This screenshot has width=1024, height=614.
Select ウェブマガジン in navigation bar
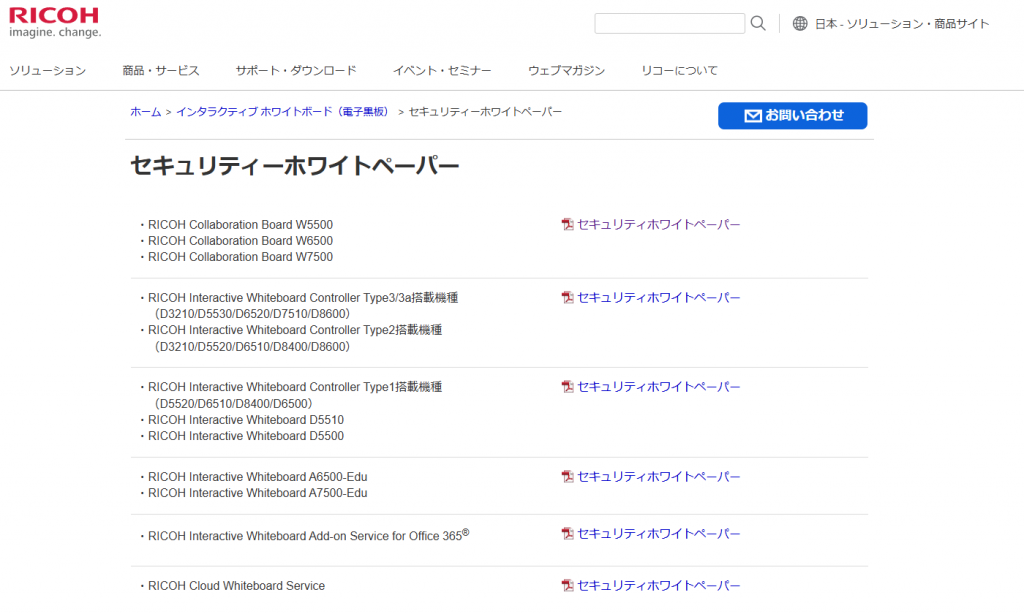[566, 71]
